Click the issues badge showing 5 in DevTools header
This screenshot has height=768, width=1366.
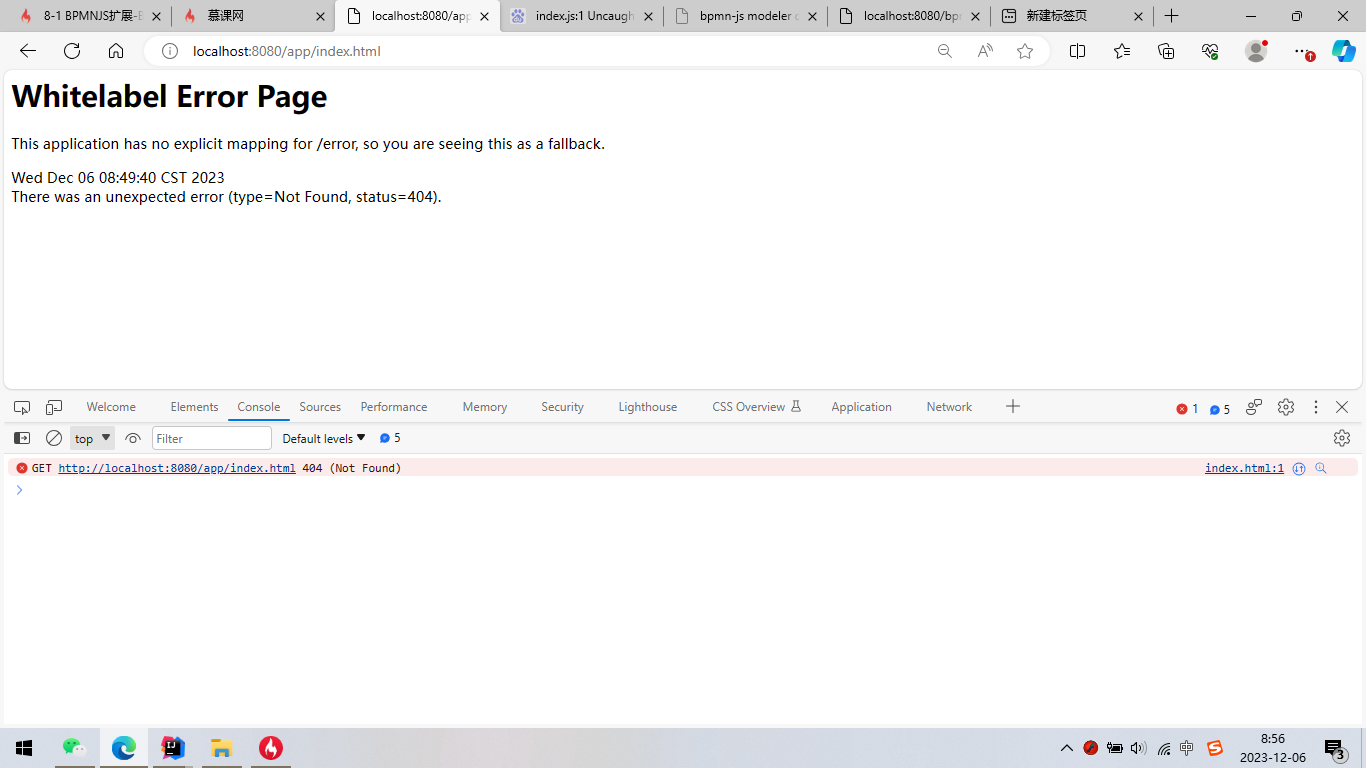(1219, 408)
